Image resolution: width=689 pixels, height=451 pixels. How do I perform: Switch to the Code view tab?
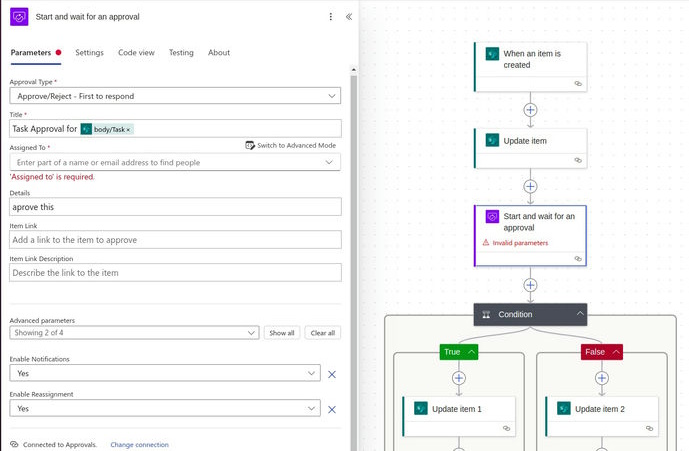[x=136, y=53]
